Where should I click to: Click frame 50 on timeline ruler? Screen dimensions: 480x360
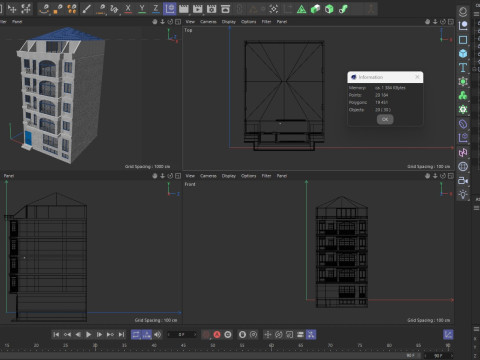[x=212, y=346]
